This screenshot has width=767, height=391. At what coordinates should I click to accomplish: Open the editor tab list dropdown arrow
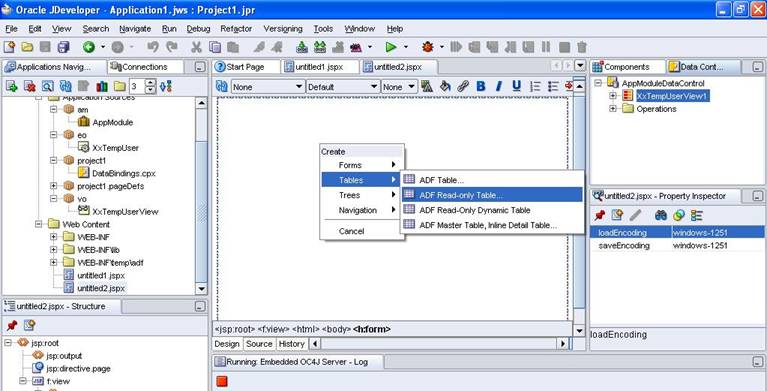click(580, 66)
